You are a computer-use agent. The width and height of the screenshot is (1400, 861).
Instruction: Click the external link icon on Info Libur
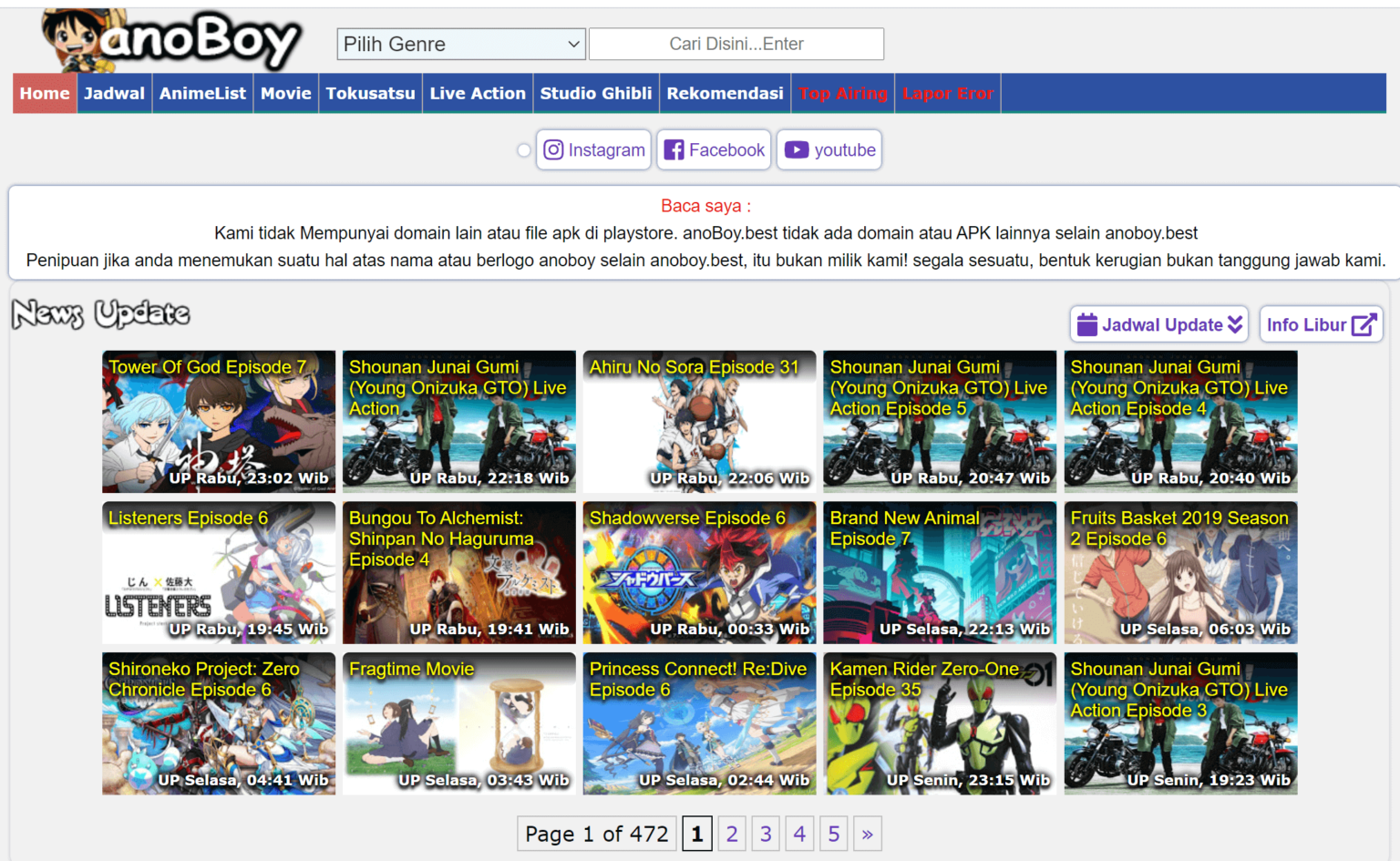[x=1364, y=324]
